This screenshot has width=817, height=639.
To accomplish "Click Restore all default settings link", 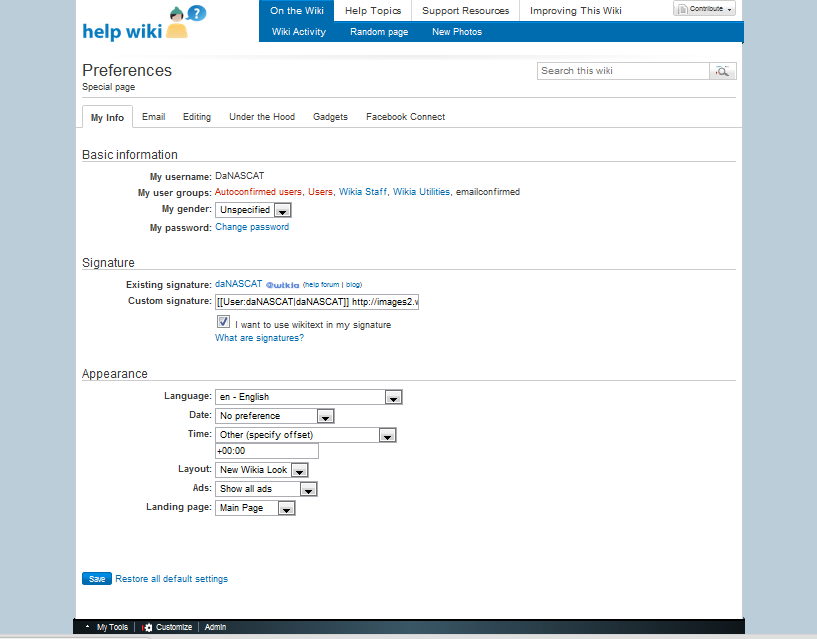I will (x=171, y=579).
